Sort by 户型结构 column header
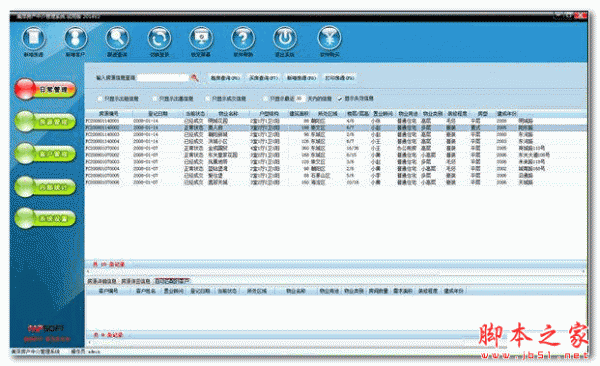This screenshot has width=600, height=366. 269,114
